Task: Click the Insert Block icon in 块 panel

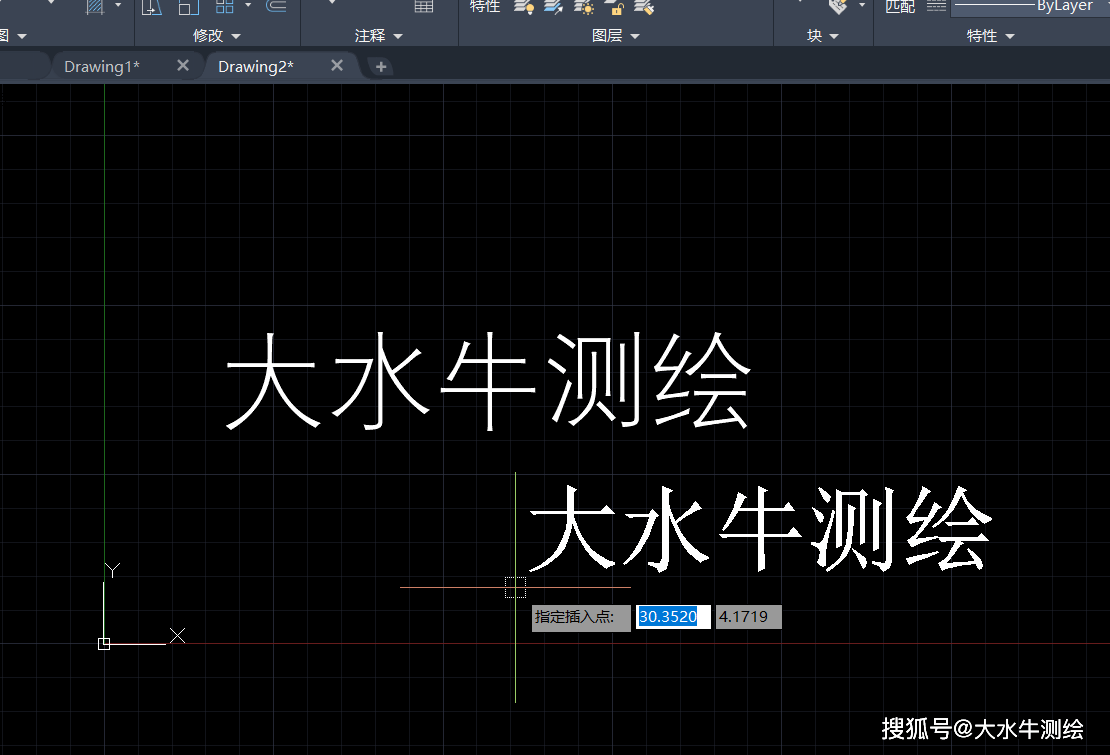Action: tap(838, 6)
